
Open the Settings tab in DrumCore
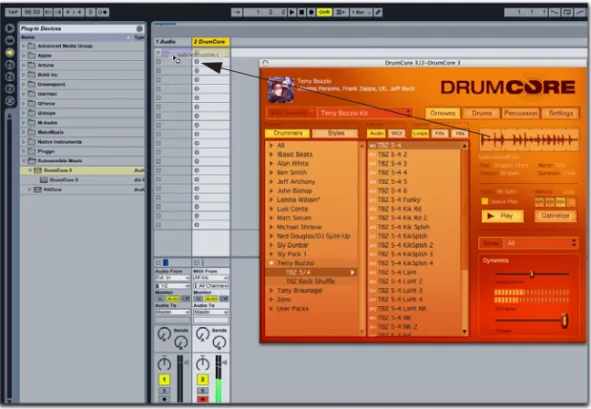click(560, 113)
